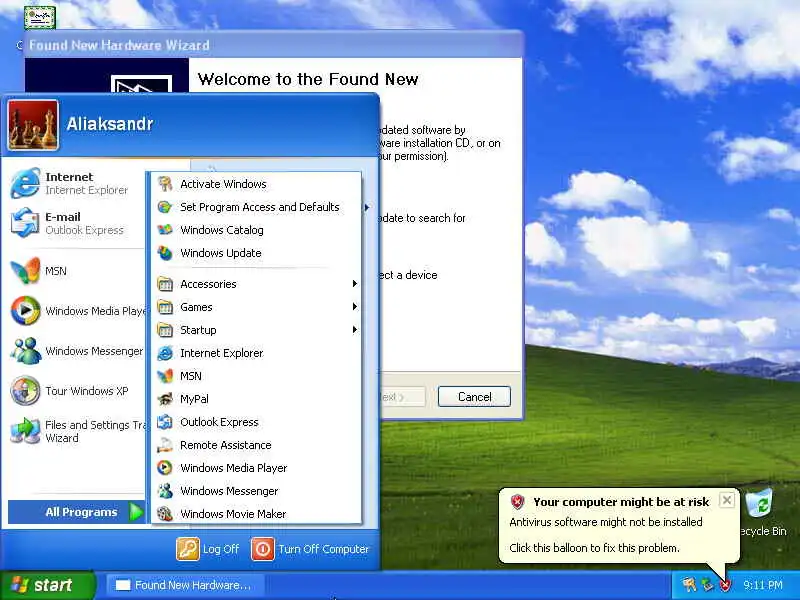The image size is (800, 600).
Task: Click the Activate Windows keys icon
Action: [165, 184]
